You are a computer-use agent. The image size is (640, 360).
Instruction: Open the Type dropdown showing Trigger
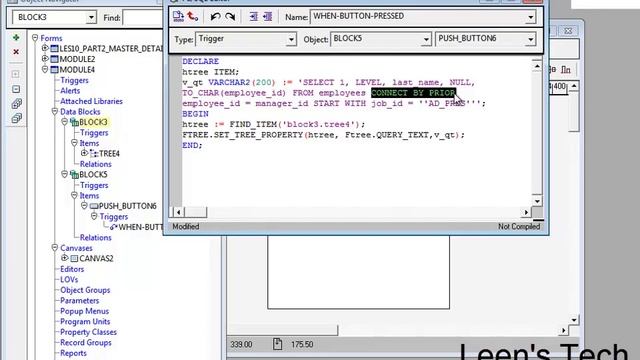pos(291,40)
